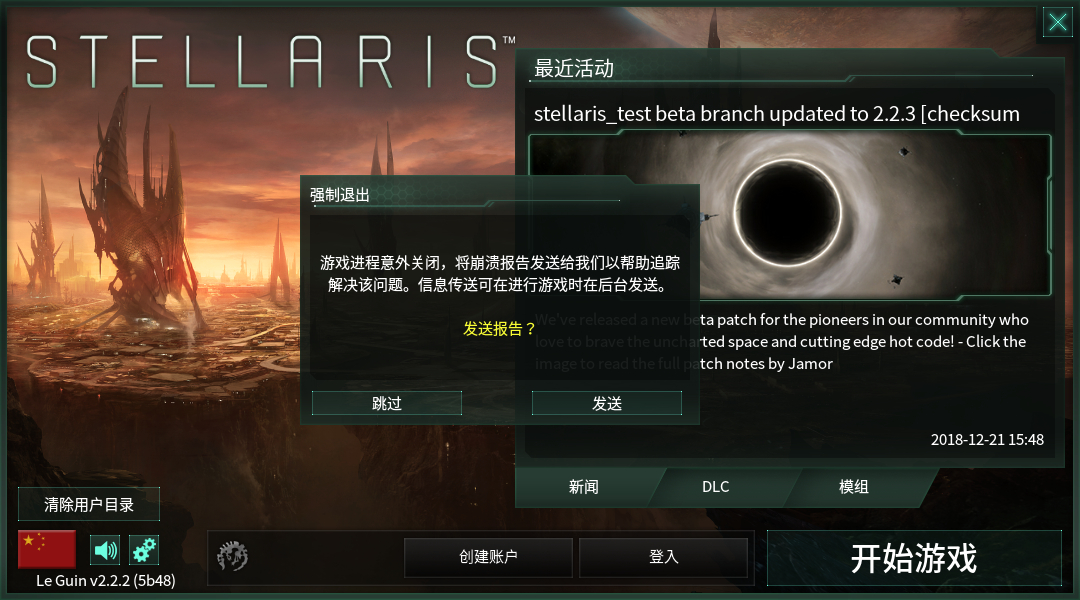Click 发送 to send the crash report
The height and width of the screenshot is (600, 1080).
[607, 403]
